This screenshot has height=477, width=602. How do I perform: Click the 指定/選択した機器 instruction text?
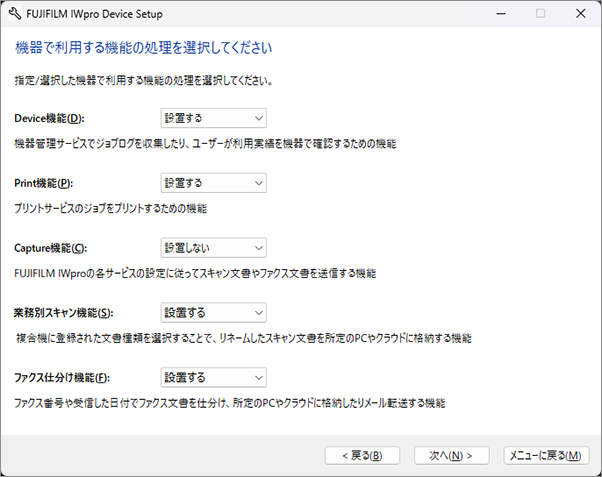pos(144,81)
